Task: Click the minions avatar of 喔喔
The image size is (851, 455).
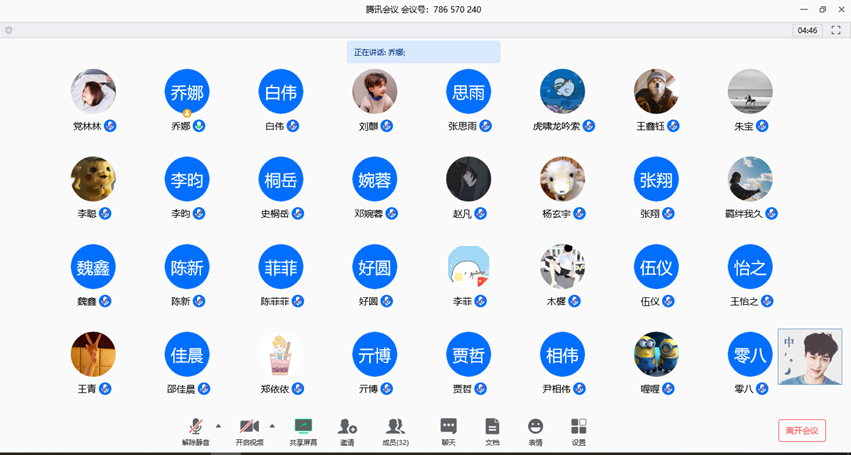Action: tap(656, 354)
